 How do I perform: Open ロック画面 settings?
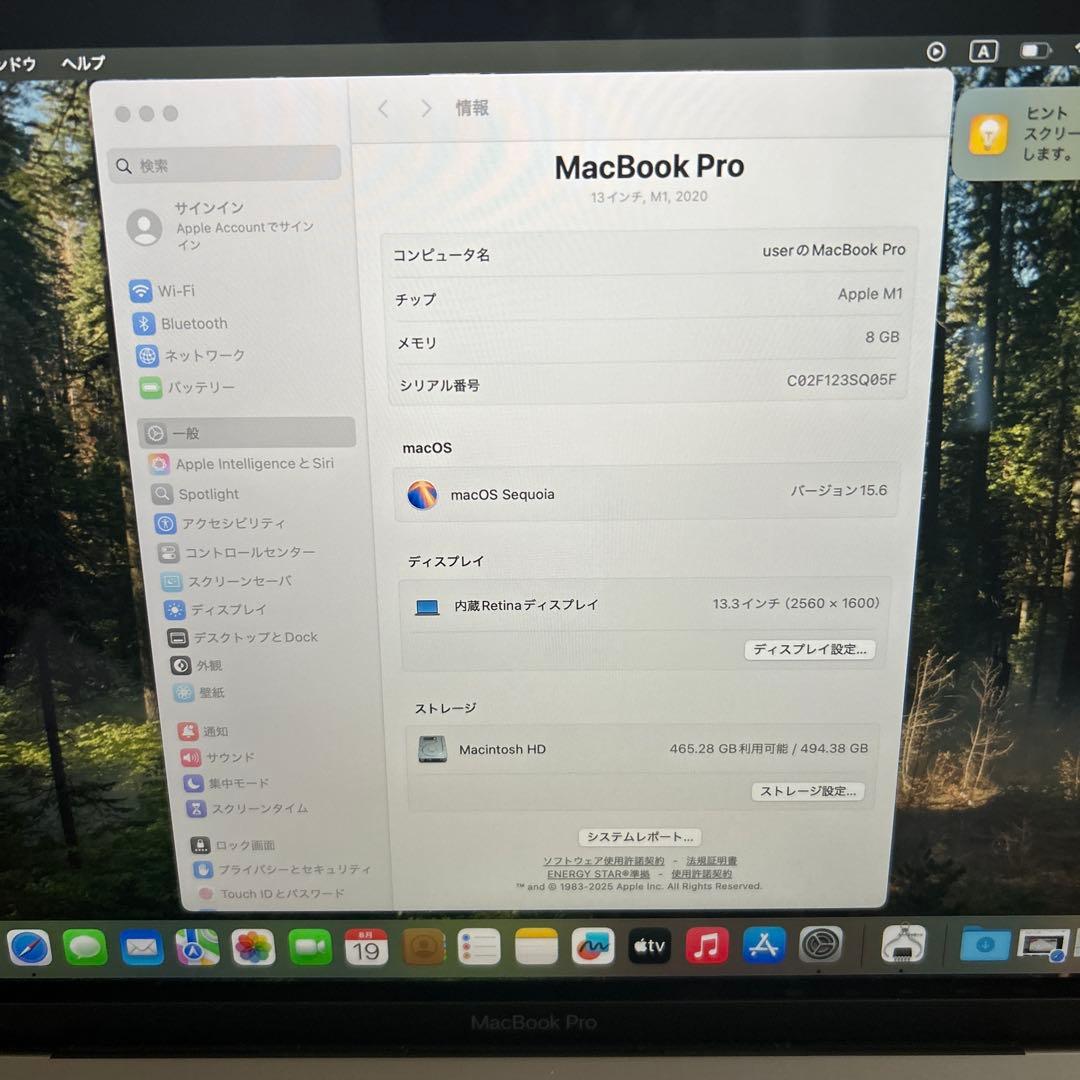pos(233,844)
